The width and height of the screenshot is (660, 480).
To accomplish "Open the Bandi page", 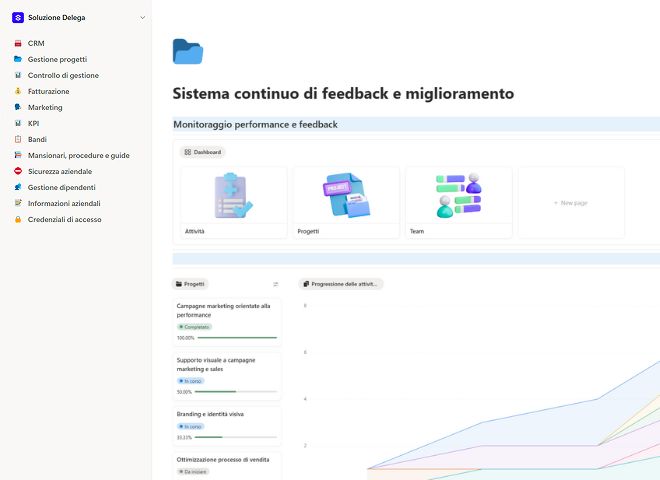I will 37,139.
